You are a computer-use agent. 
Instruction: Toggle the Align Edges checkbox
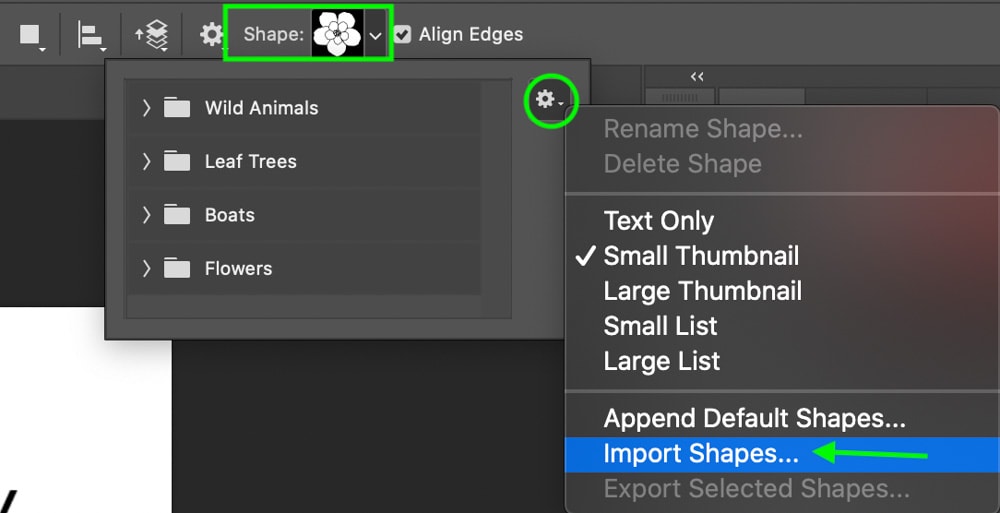pos(402,34)
